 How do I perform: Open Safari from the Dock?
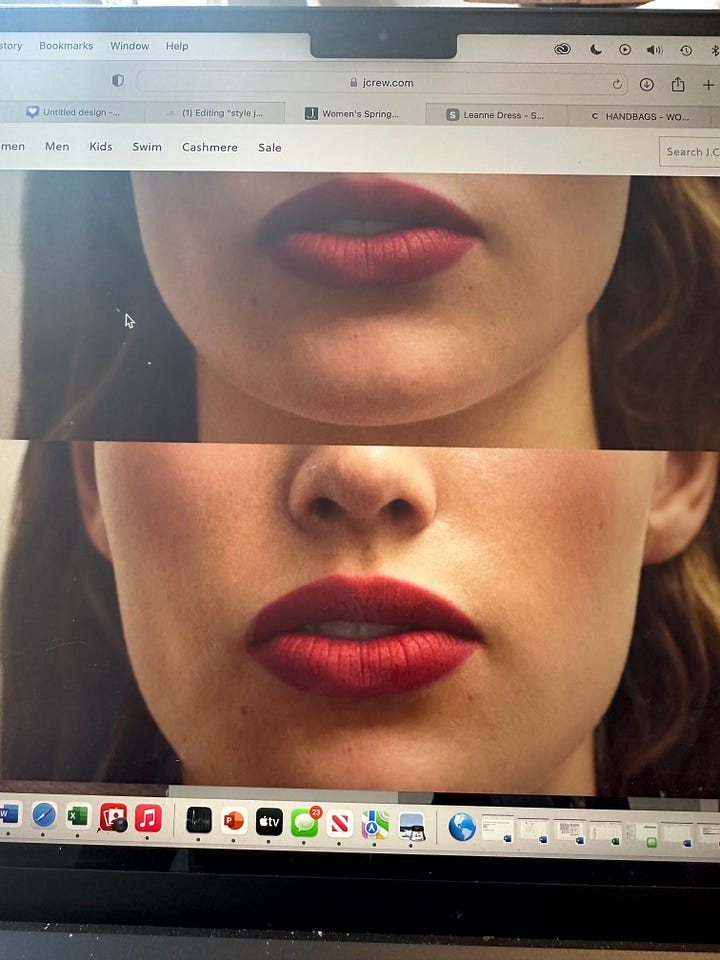pos(44,816)
